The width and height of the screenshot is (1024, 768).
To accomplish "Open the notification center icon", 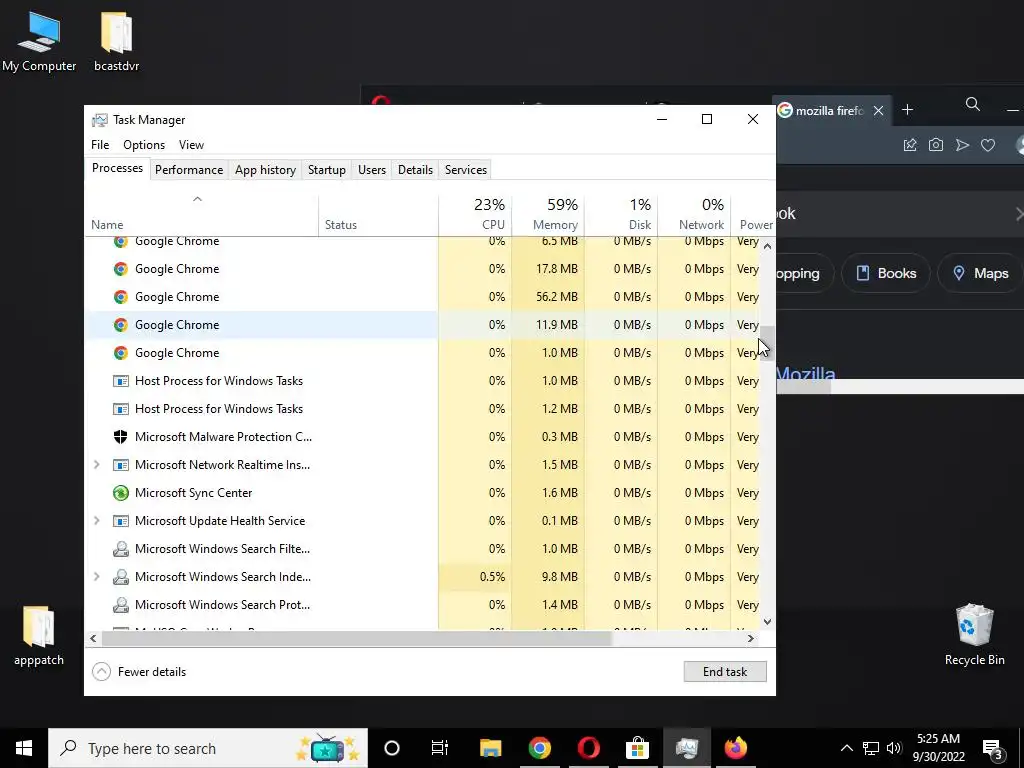I will pyautogui.click(x=992, y=748).
